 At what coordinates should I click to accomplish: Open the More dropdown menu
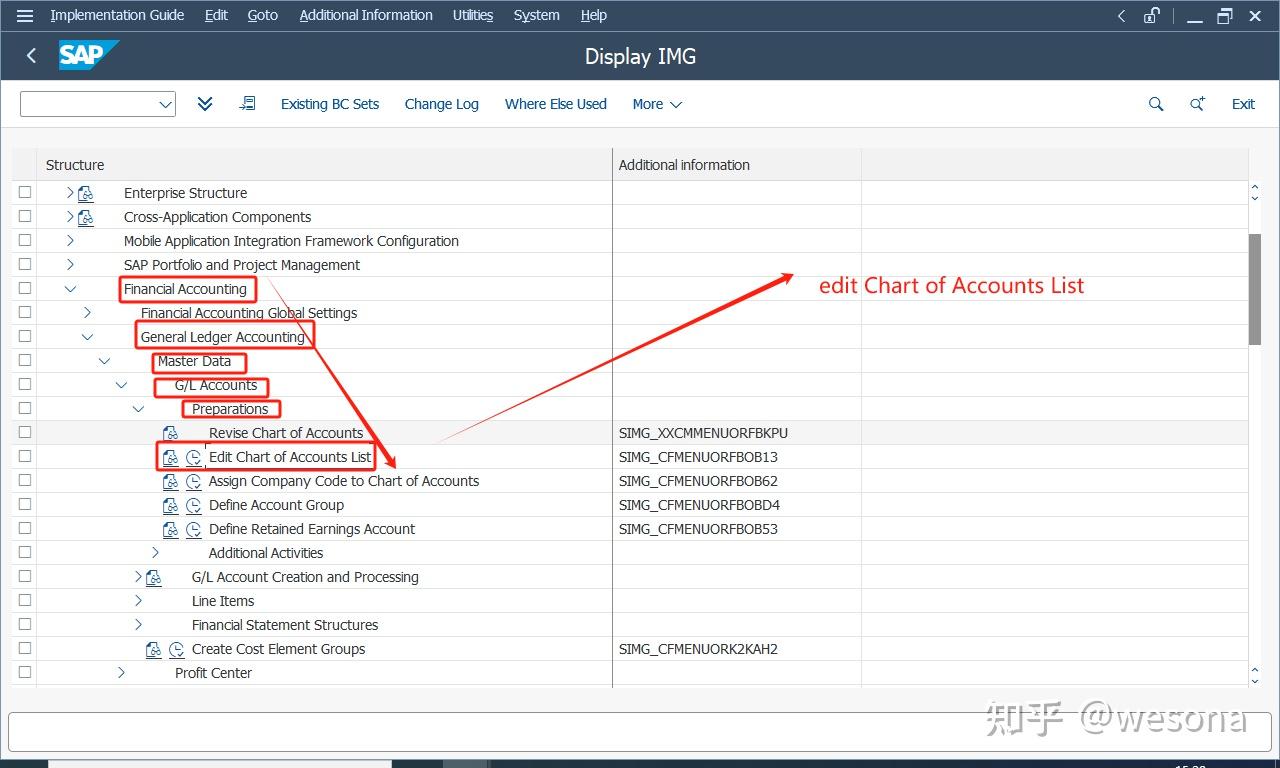coord(656,104)
